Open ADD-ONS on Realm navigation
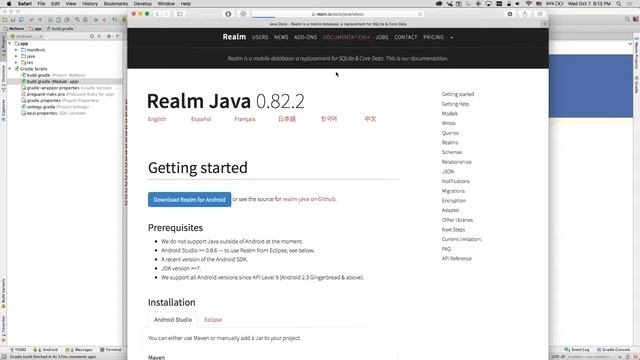The width and height of the screenshot is (640, 360). [x=305, y=37]
